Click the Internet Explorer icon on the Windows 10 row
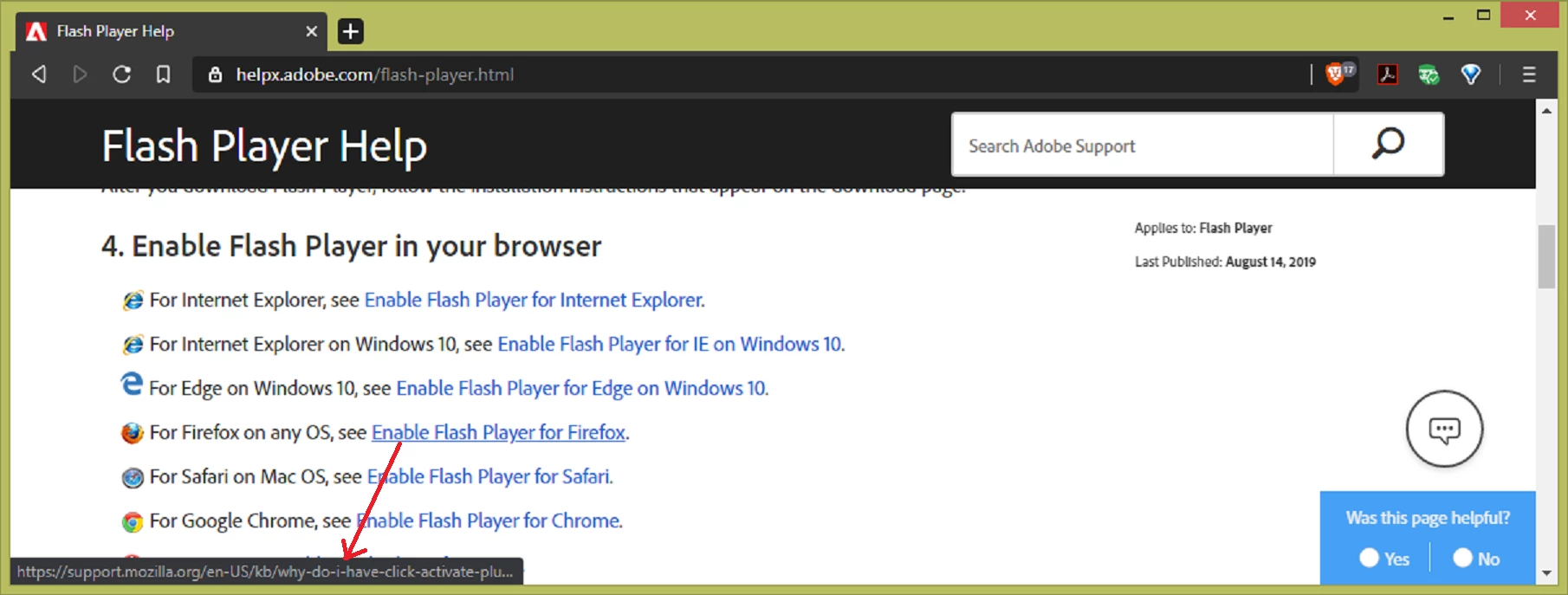This screenshot has height=595, width=1568. 133,345
